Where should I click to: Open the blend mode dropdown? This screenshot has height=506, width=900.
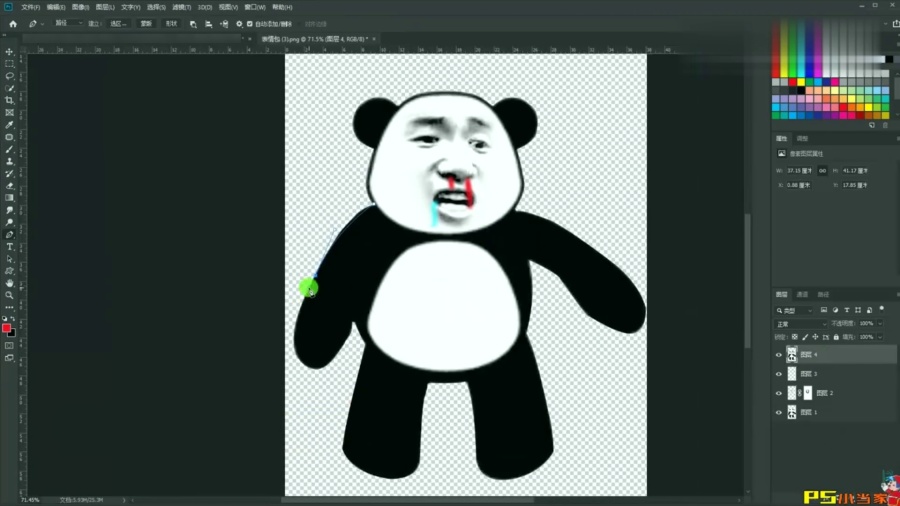point(801,324)
